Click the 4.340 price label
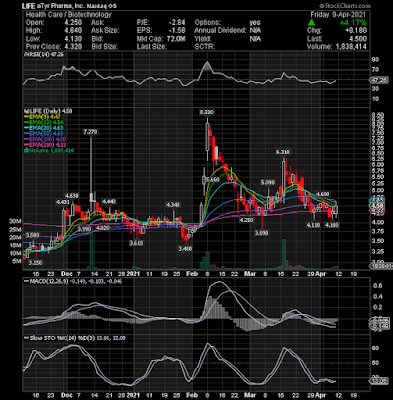The width and height of the screenshot is (393, 400). (x=173, y=204)
